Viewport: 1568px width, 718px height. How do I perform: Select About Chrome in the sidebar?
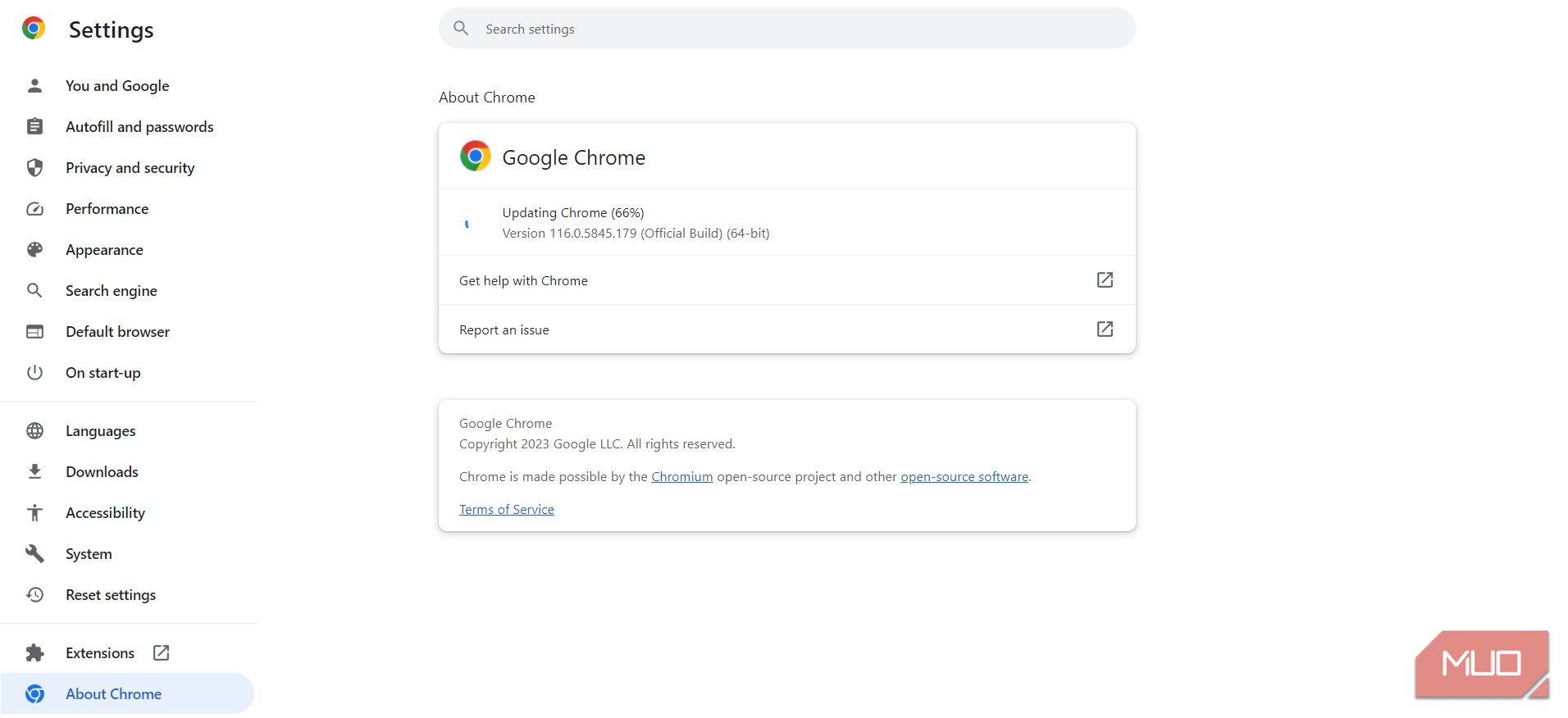(x=113, y=693)
